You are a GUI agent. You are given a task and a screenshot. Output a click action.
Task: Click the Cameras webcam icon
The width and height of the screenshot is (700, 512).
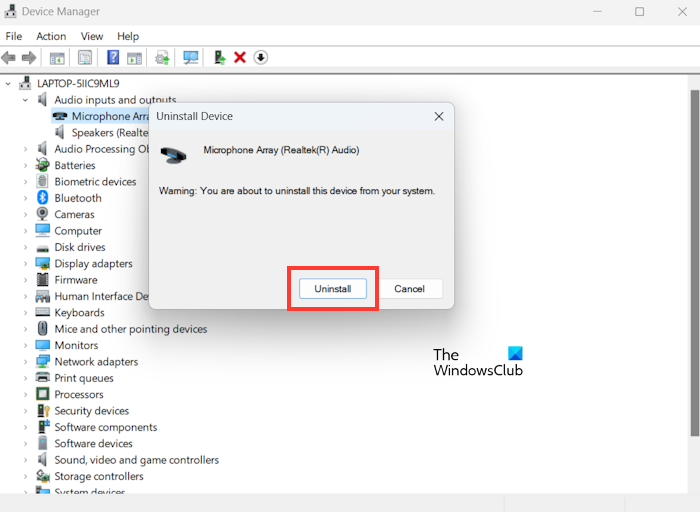pos(42,214)
